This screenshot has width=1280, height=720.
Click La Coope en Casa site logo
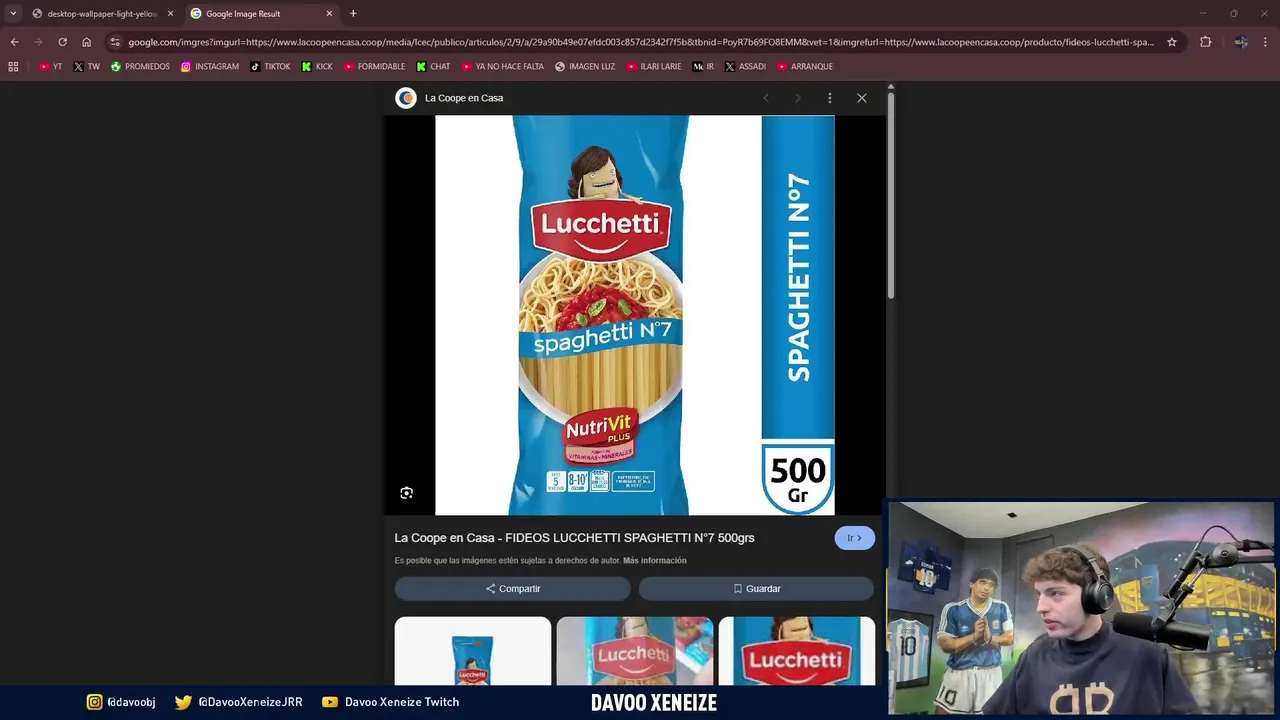click(x=405, y=98)
